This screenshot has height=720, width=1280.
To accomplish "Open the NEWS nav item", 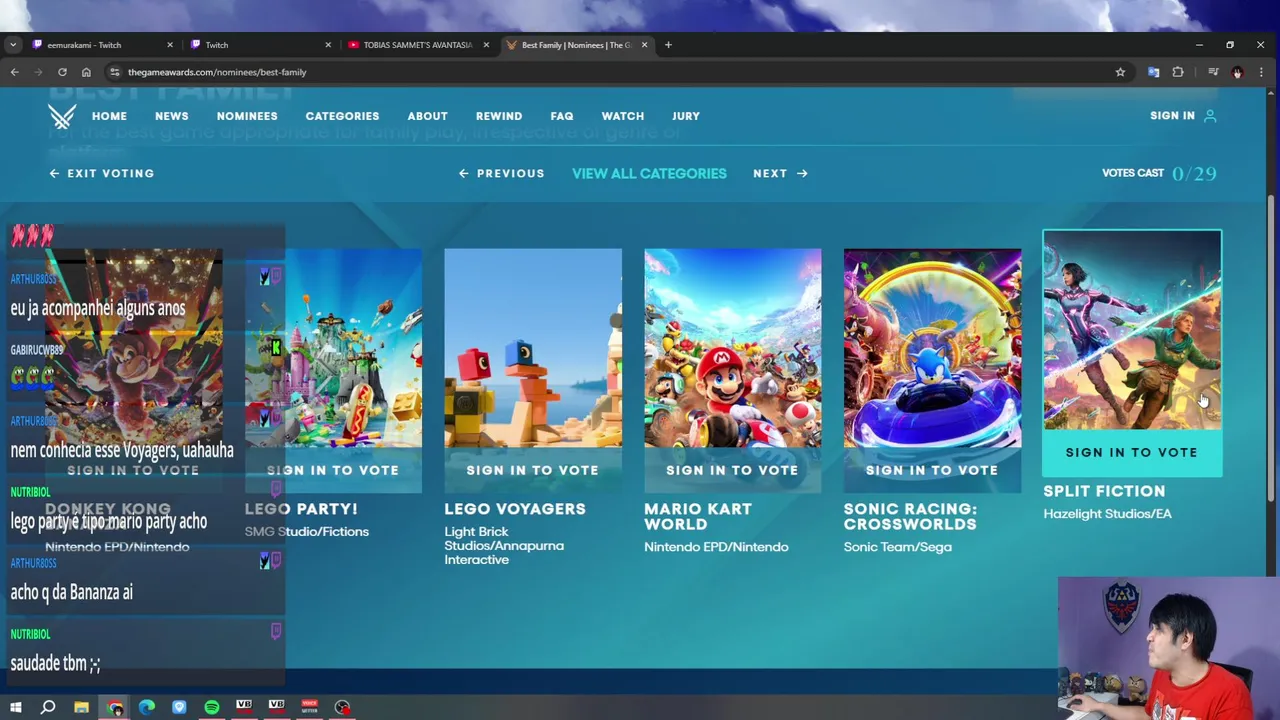I will coord(171,116).
